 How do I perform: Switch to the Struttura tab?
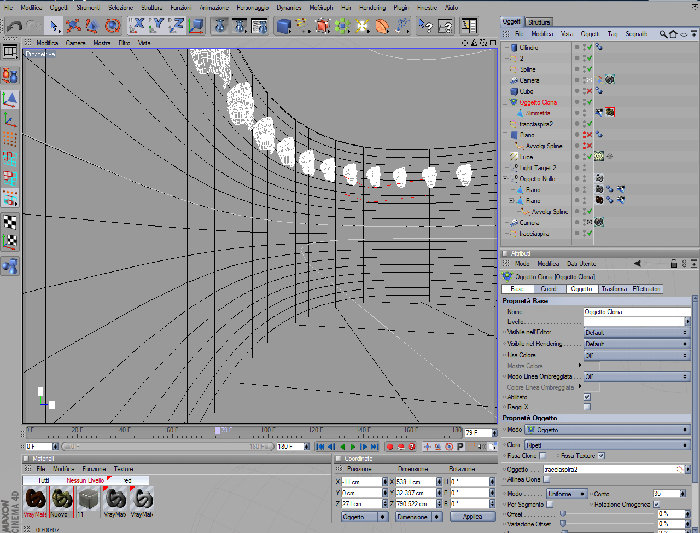[539, 22]
